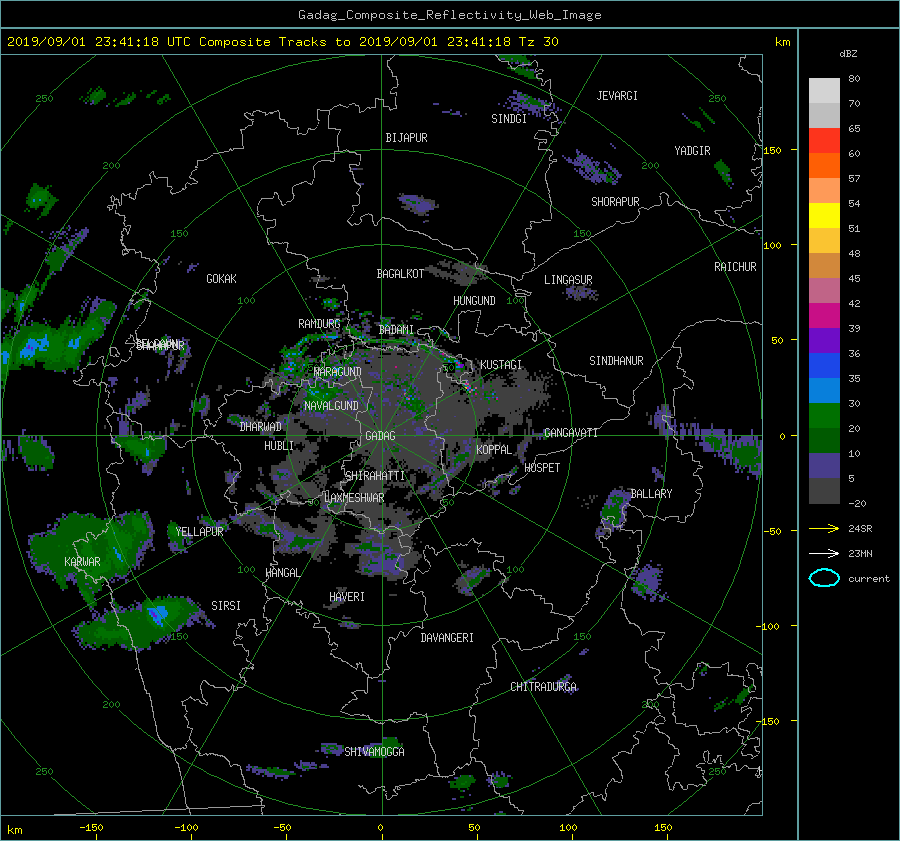Image resolution: width=900 pixels, height=841 pixels.
Task: Select the KUSTAGI label
Action: pyautogui.click(x=501, y=365)
